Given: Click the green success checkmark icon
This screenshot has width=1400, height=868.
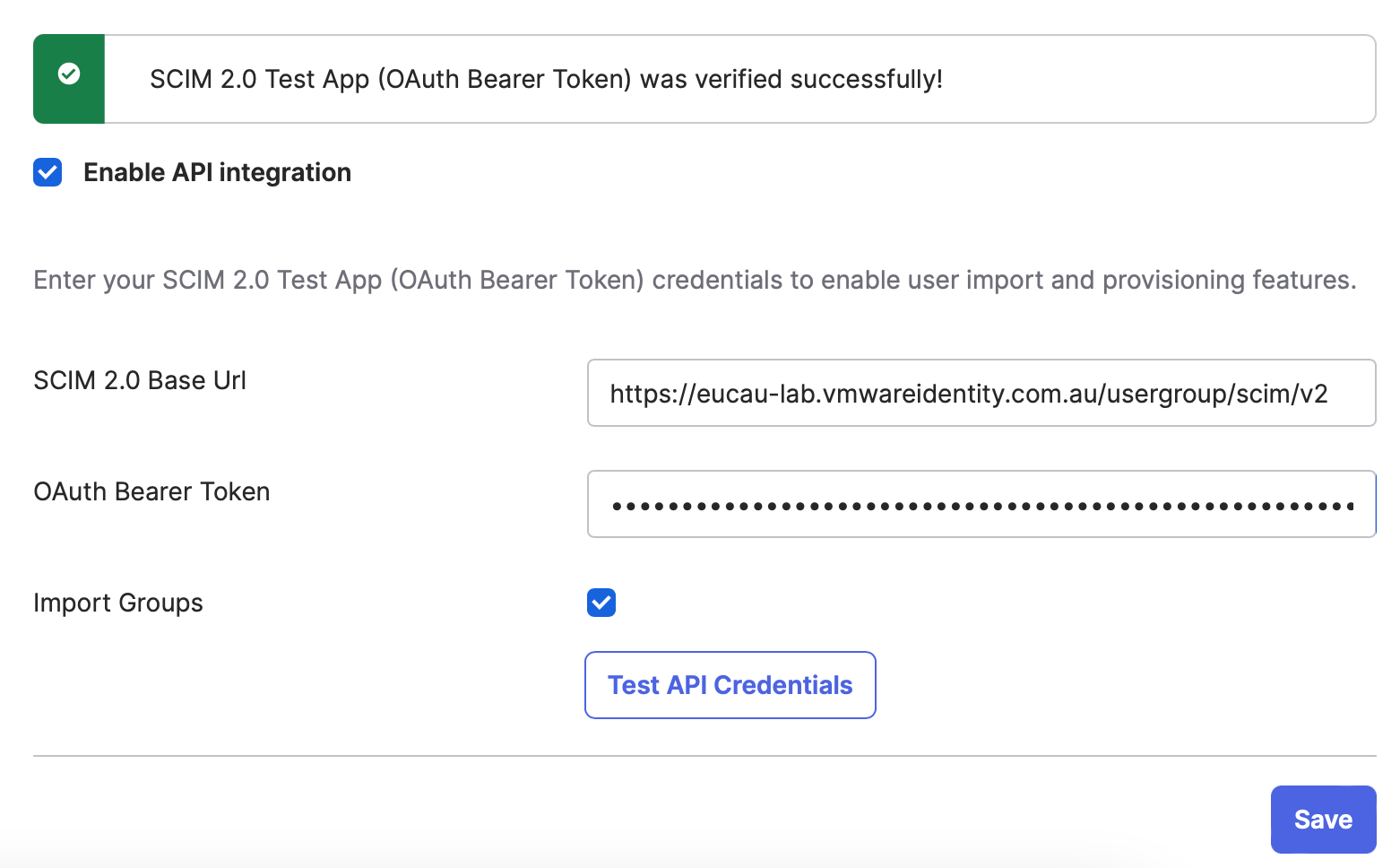Looking at the screenshot, I should coord(69,74).
